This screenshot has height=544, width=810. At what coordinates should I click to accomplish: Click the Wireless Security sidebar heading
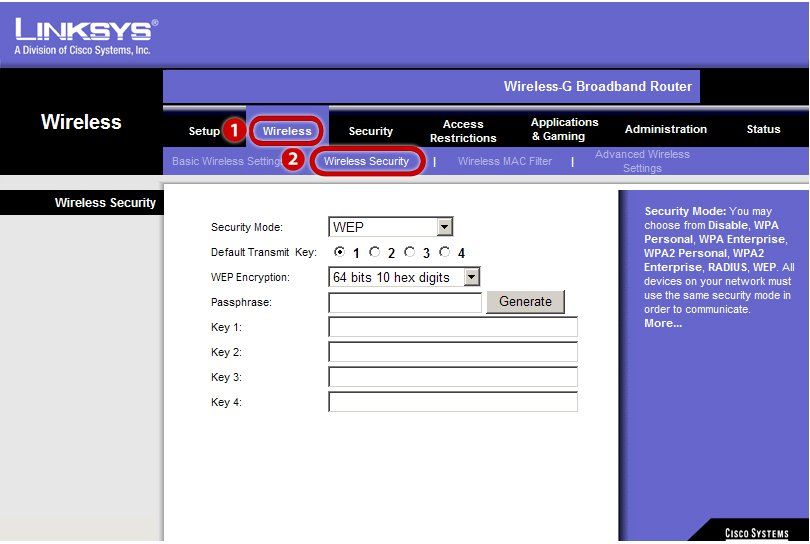(x=105, y=203)
